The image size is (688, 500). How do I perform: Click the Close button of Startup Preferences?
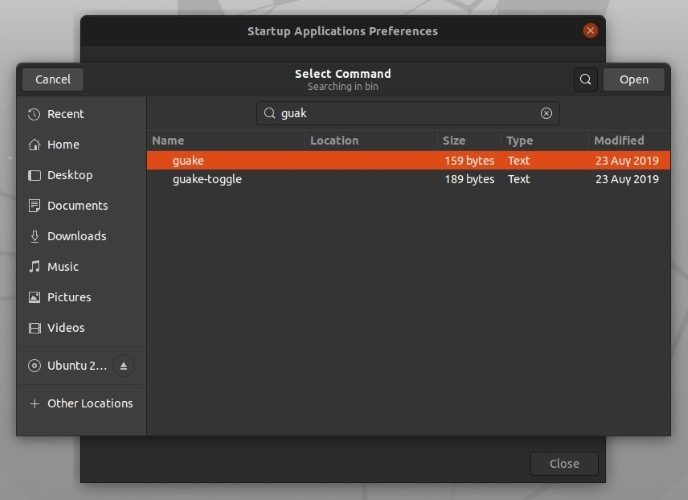[x=564, y=464]
